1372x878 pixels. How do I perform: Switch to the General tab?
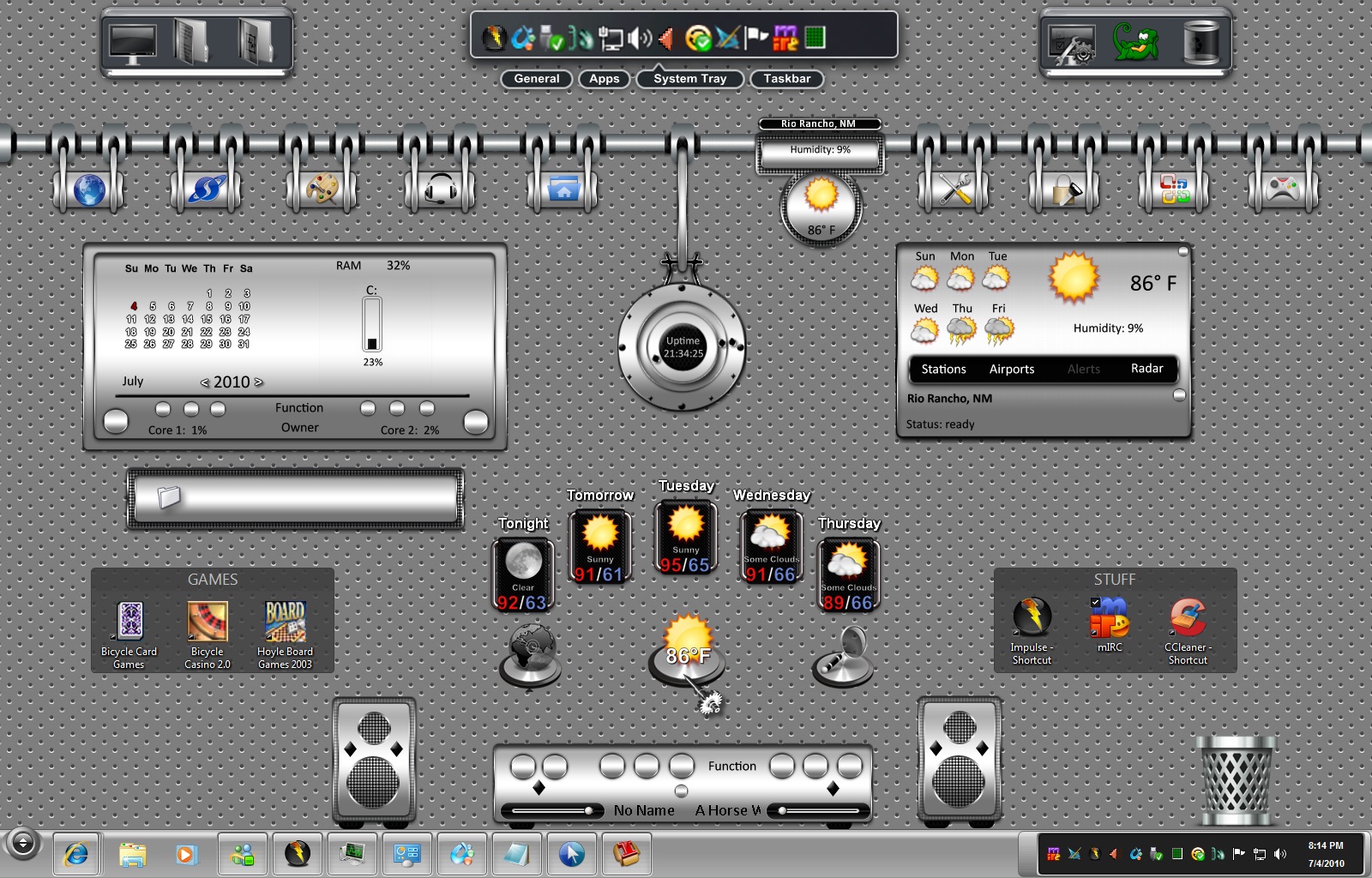537,79
